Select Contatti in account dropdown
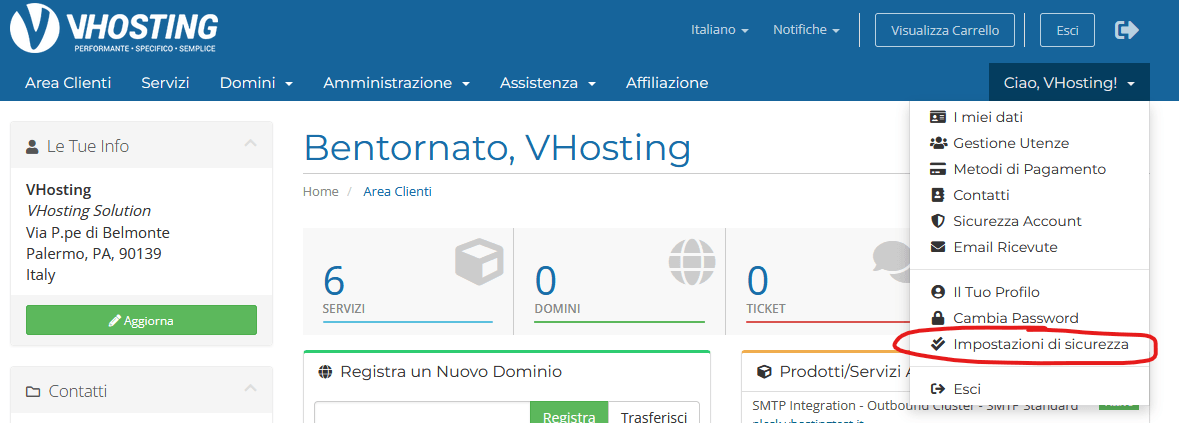 (1029, 195)
